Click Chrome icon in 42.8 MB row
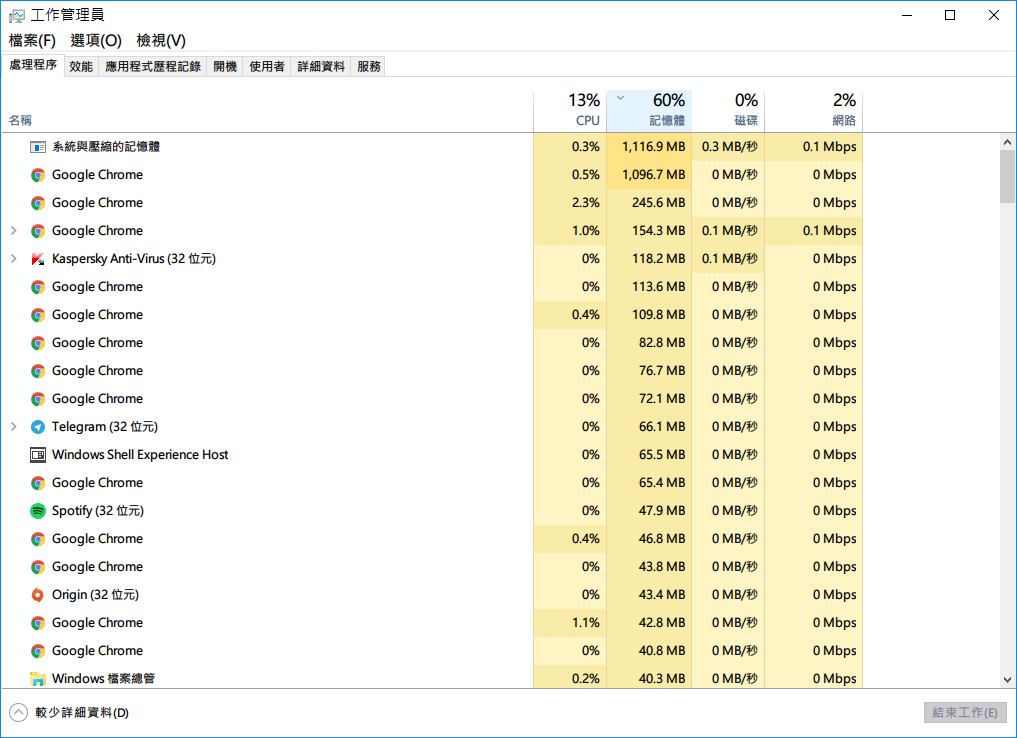The height and width of the screenshot is (738, 1017). click(x=38, y=623)
